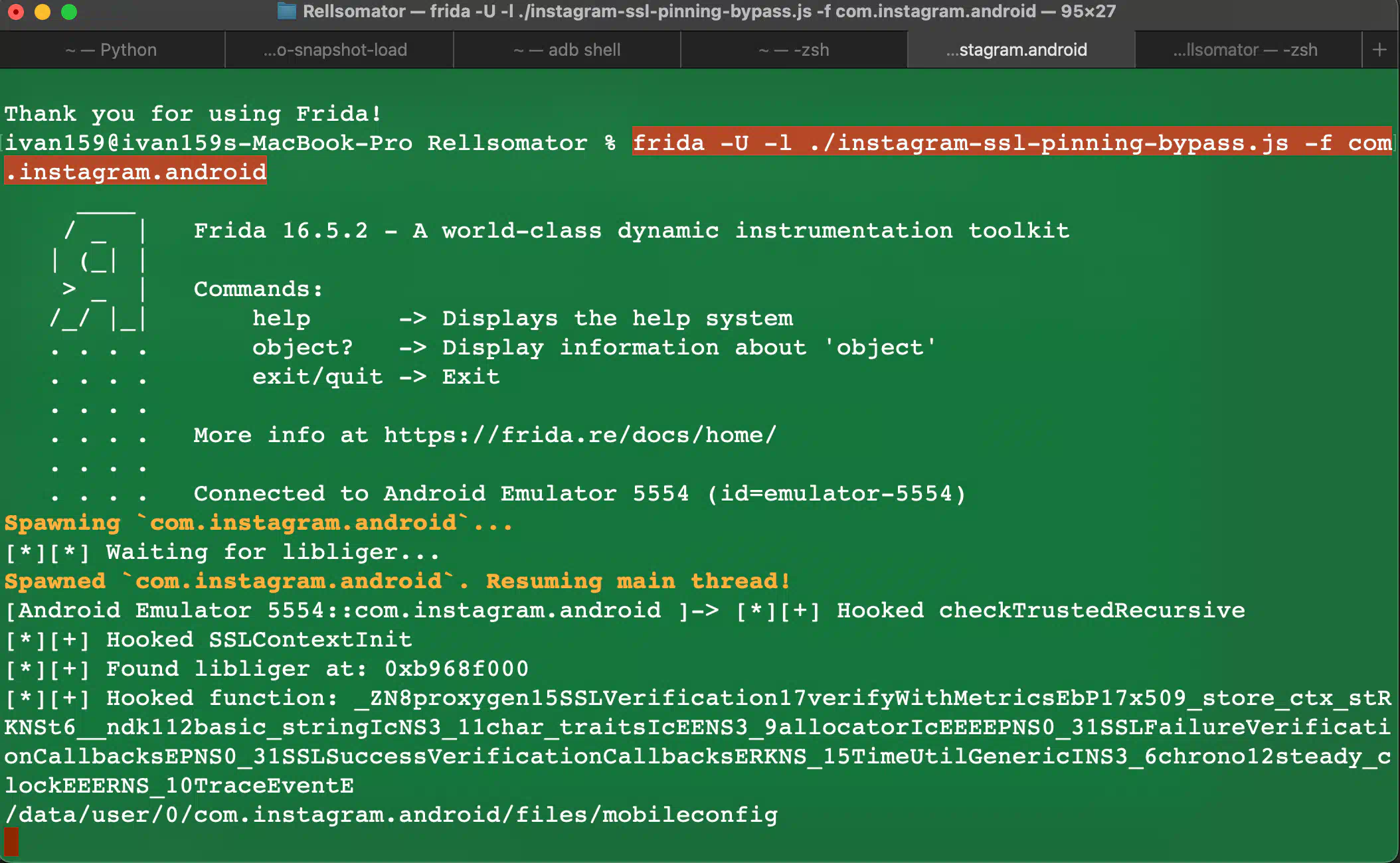
Task: Open the llsomator -zsh tab
Action: (x=1249, y=50)
